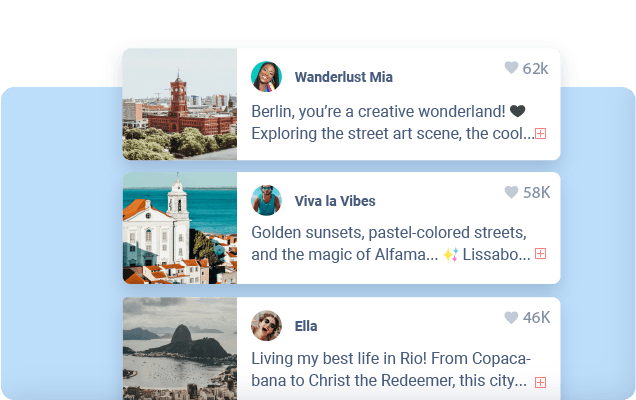Expand Berlin post text with plus icon
Image resolution: width=636 pixels, height=400 pixels.
click(540, 133)
